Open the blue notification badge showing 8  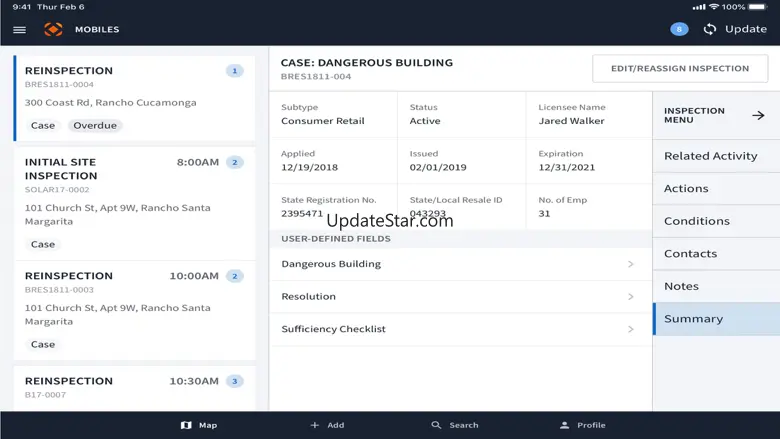point(679,29)
